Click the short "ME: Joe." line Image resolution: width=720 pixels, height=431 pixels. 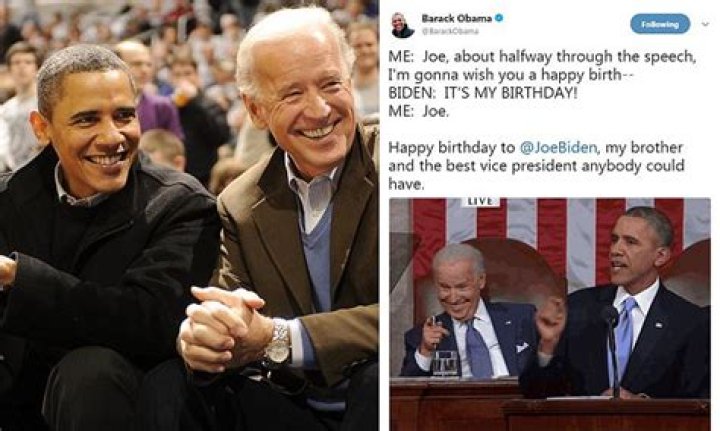(418, 111)
